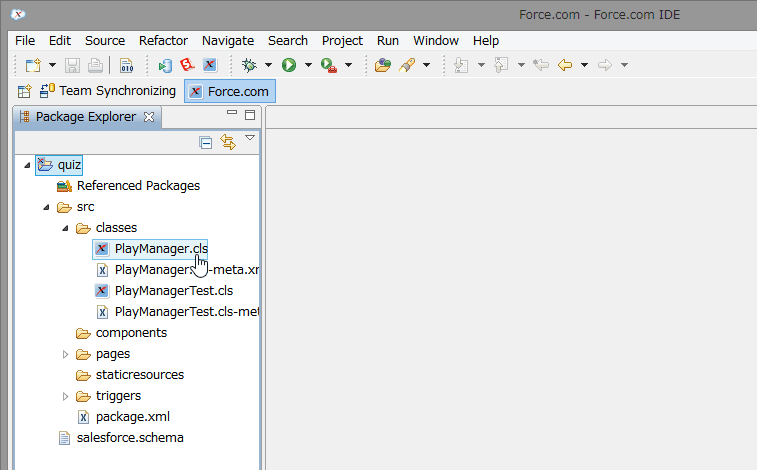Maximize the Package Explorer view

[x=250, y=115]
